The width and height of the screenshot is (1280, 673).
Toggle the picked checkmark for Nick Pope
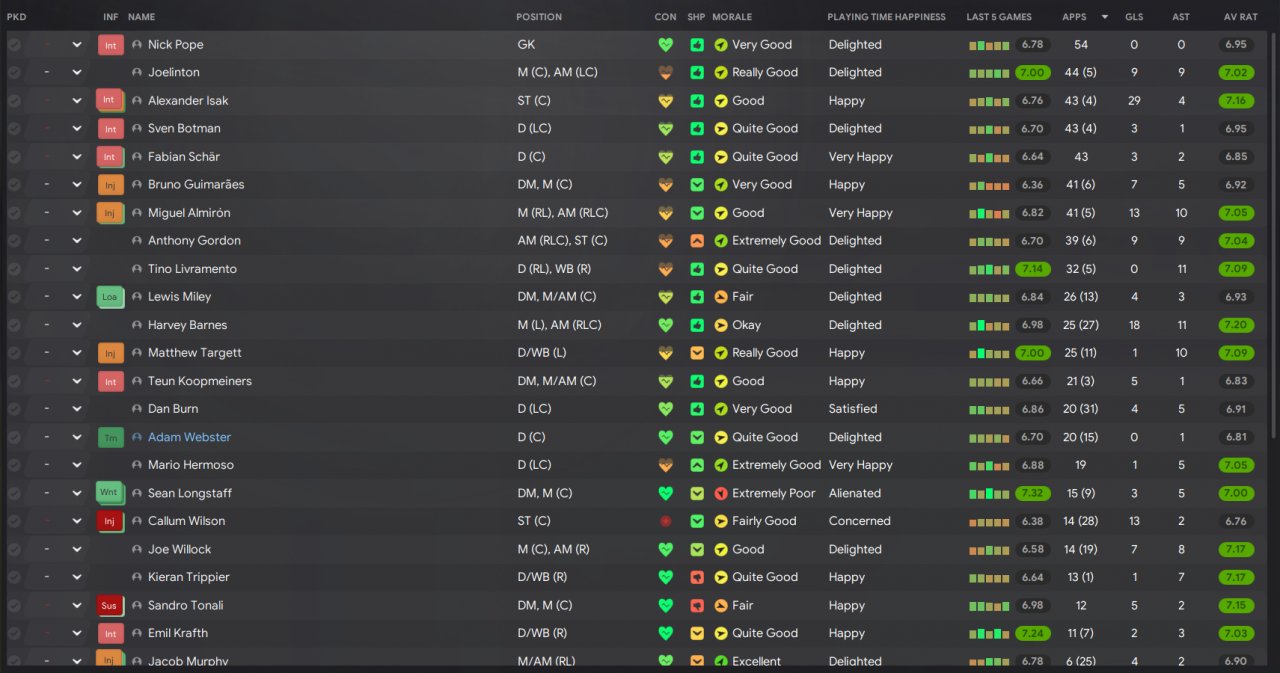(14, 45)
